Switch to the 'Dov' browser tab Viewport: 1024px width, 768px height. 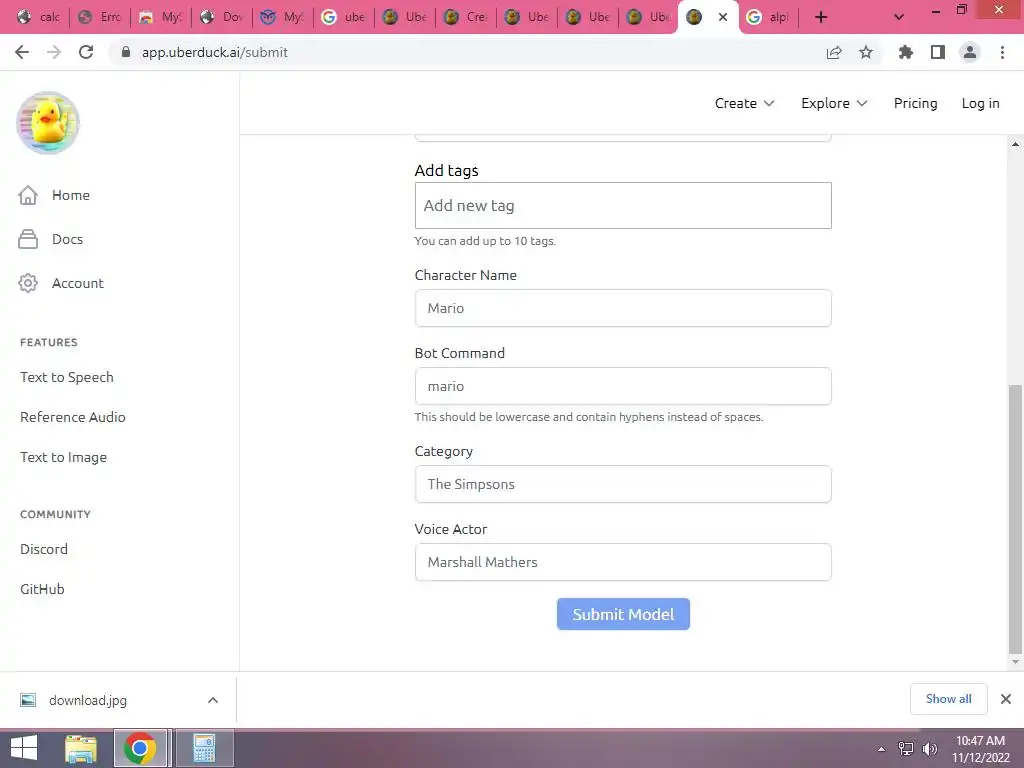coord(221,17)
